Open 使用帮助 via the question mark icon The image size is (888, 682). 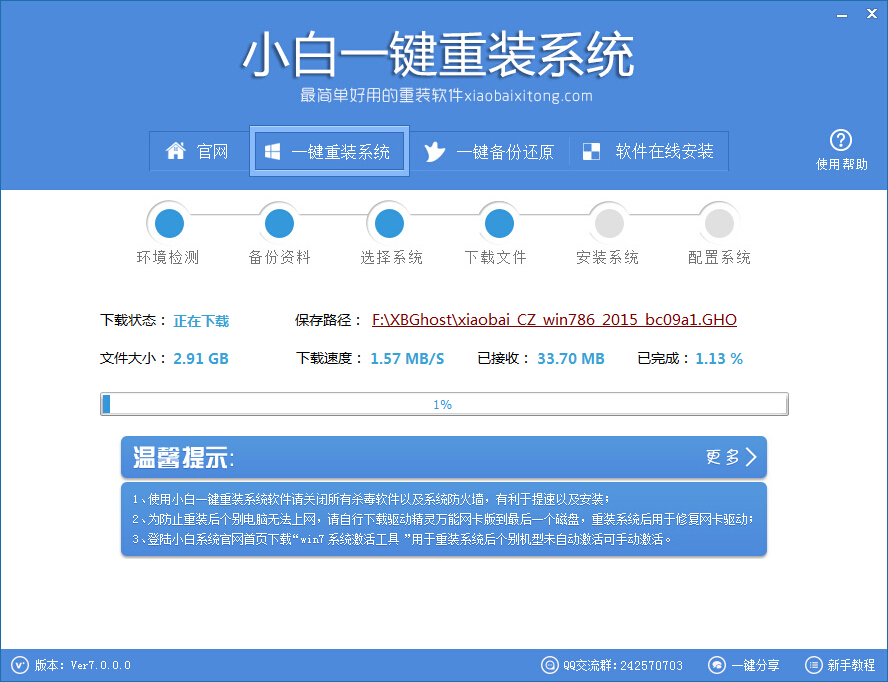click(x=842, y=138)
